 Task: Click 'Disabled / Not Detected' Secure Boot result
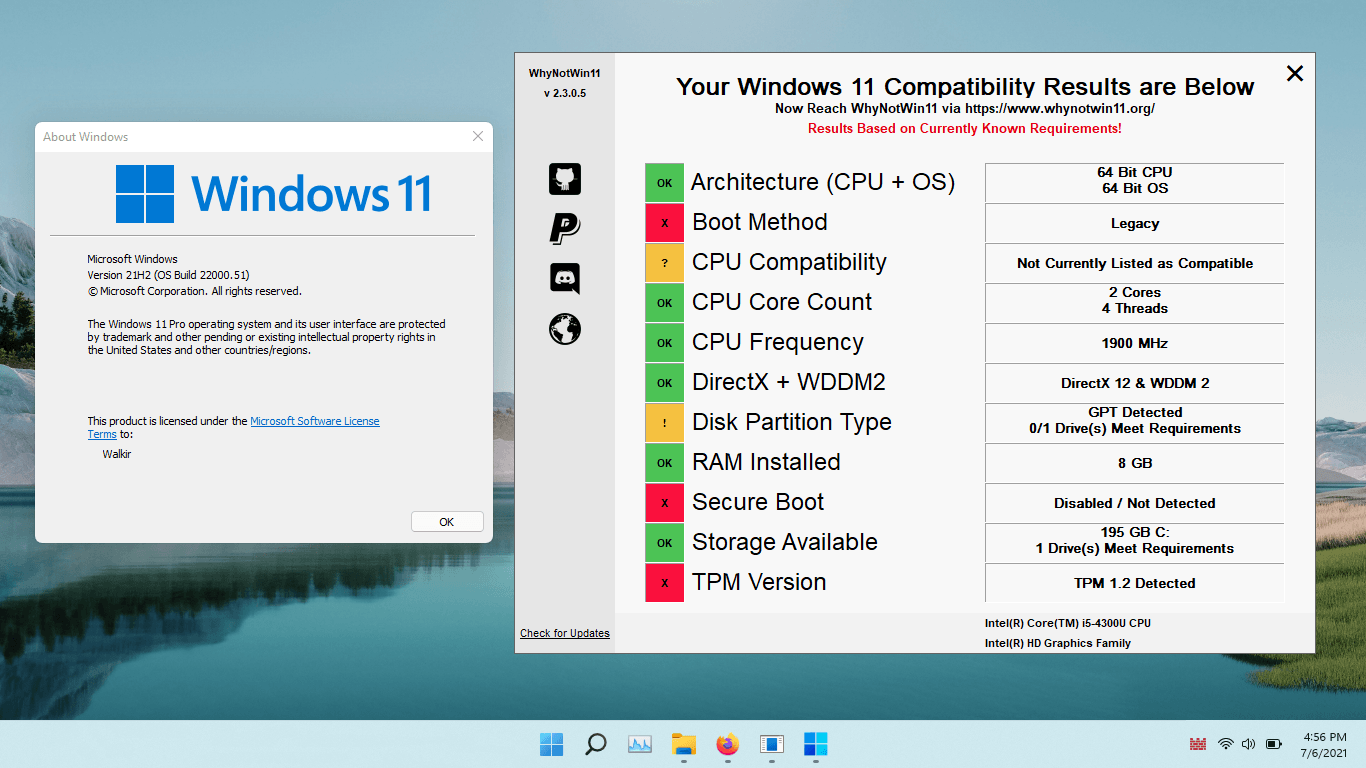click(x=1135, y=503)
